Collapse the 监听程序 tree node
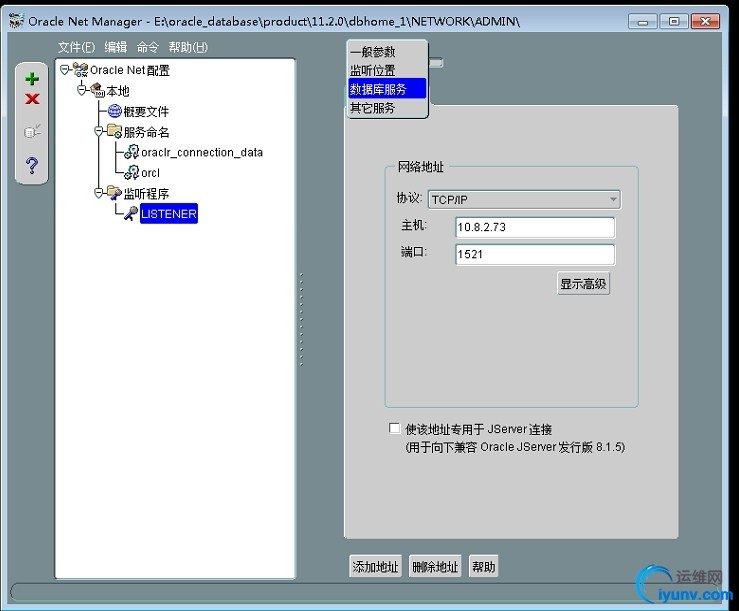Screen dimensions: 739x611 pyautogui.click(x=99, y=193)
